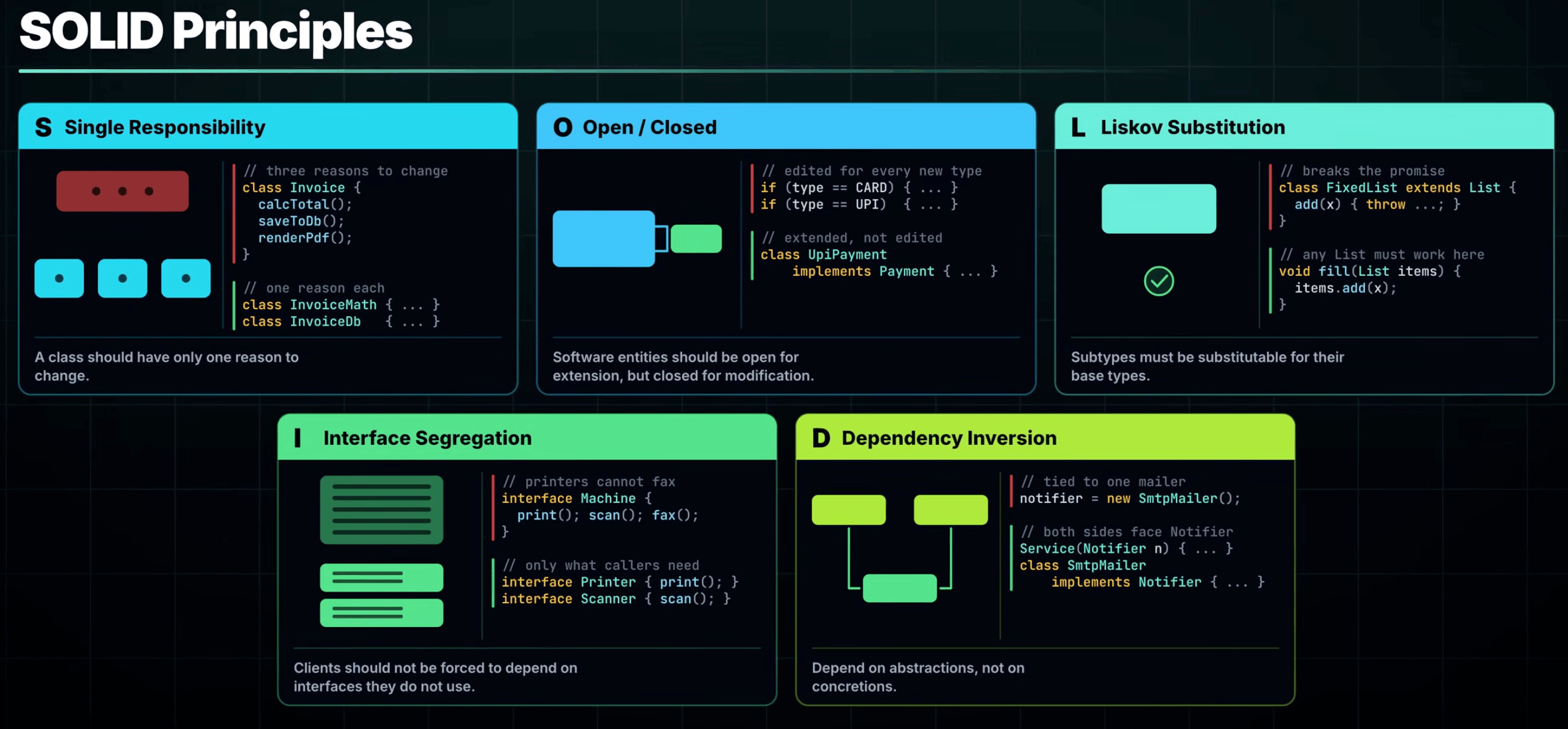Image resolution: width=1568 pixels, height=729 pixels.
Task: Click 'Depend on abstractions, not on concretions.'
Action: click(918, 677)
